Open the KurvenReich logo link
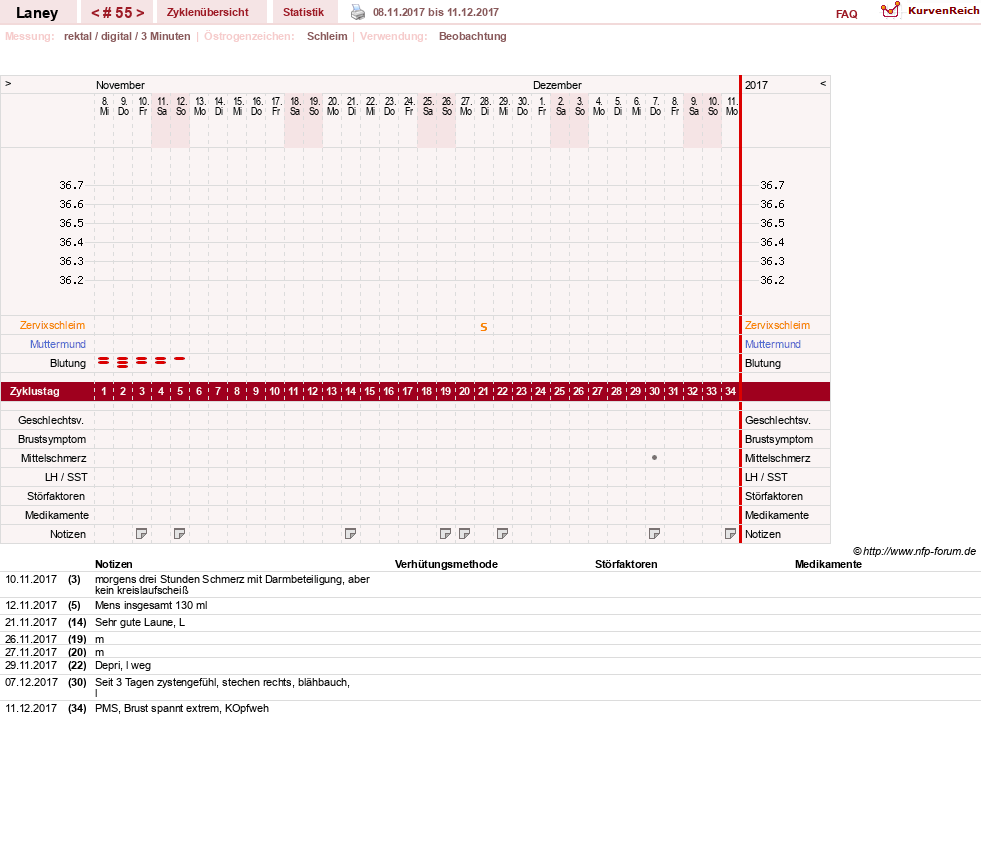Screen dimensions: 981x851 point(930,11)
